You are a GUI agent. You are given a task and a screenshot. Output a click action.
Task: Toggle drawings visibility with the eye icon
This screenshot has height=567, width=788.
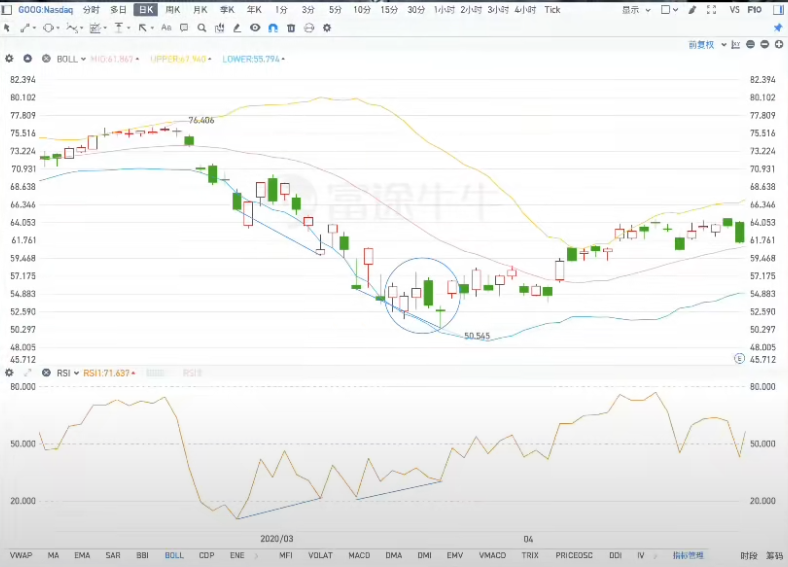(255, 27)
